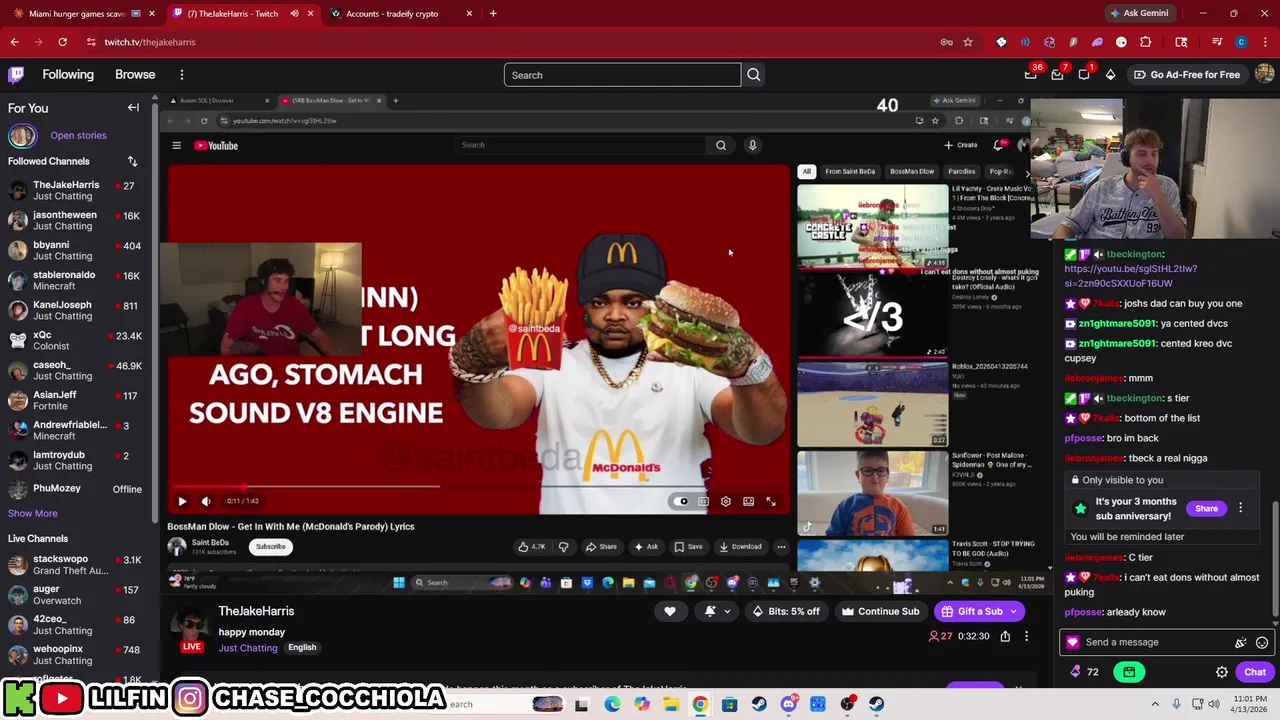
Task: Like the YouTube video (4.7K)
Action: (531, 547)
